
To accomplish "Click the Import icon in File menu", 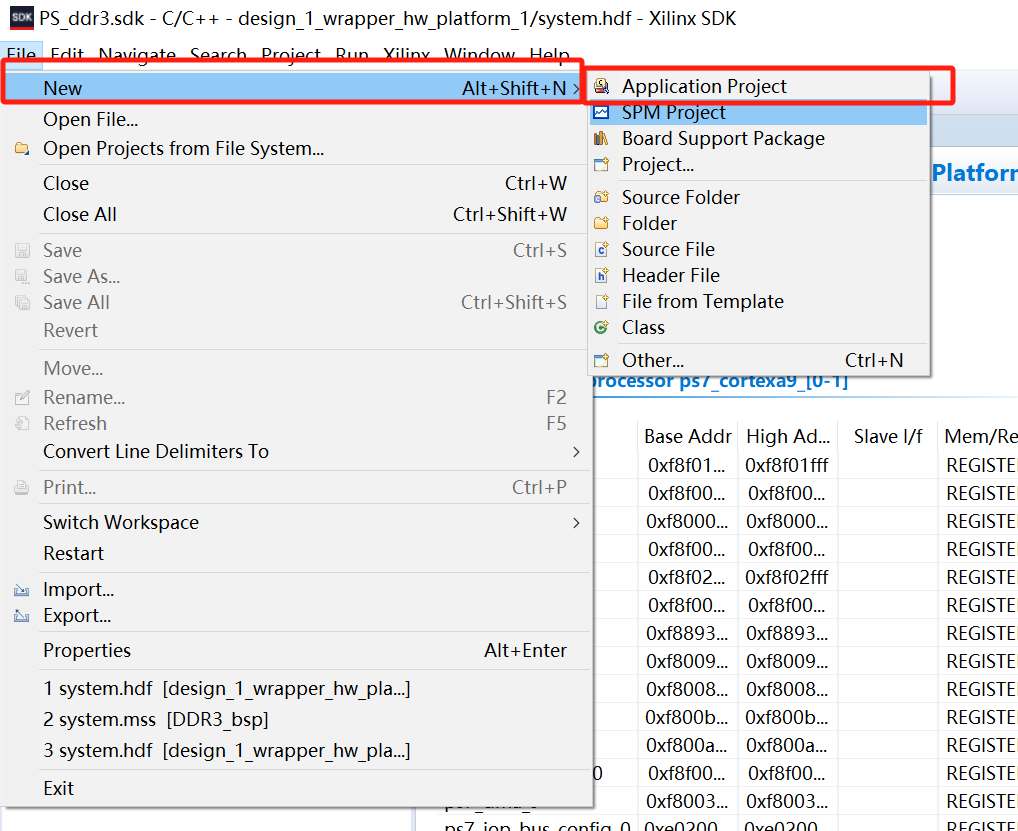I will coord(22,589).
